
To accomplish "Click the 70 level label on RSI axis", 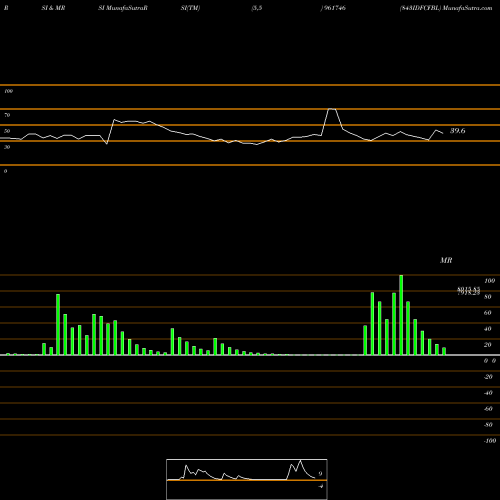I will (x=7, y=115).
